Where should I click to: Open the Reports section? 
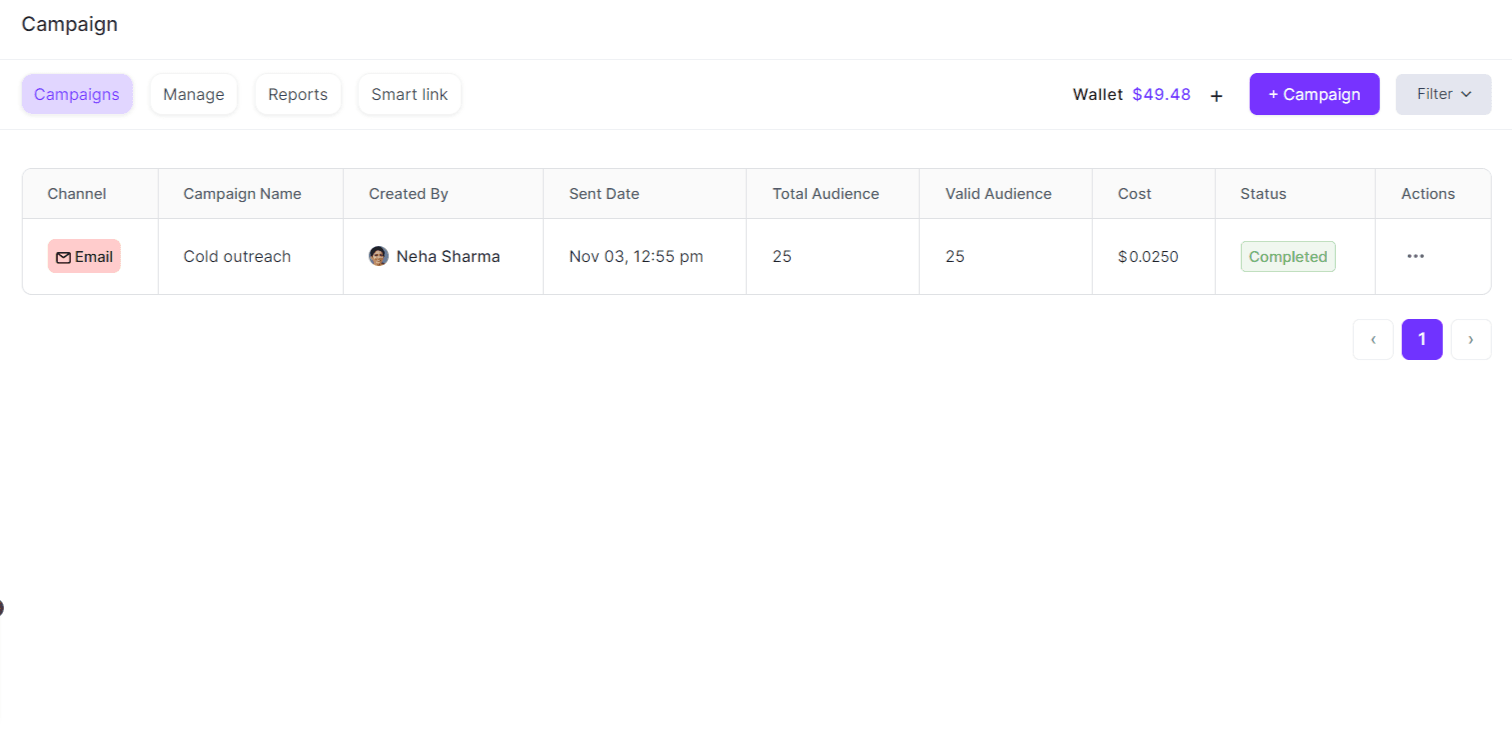click(297, 94)
